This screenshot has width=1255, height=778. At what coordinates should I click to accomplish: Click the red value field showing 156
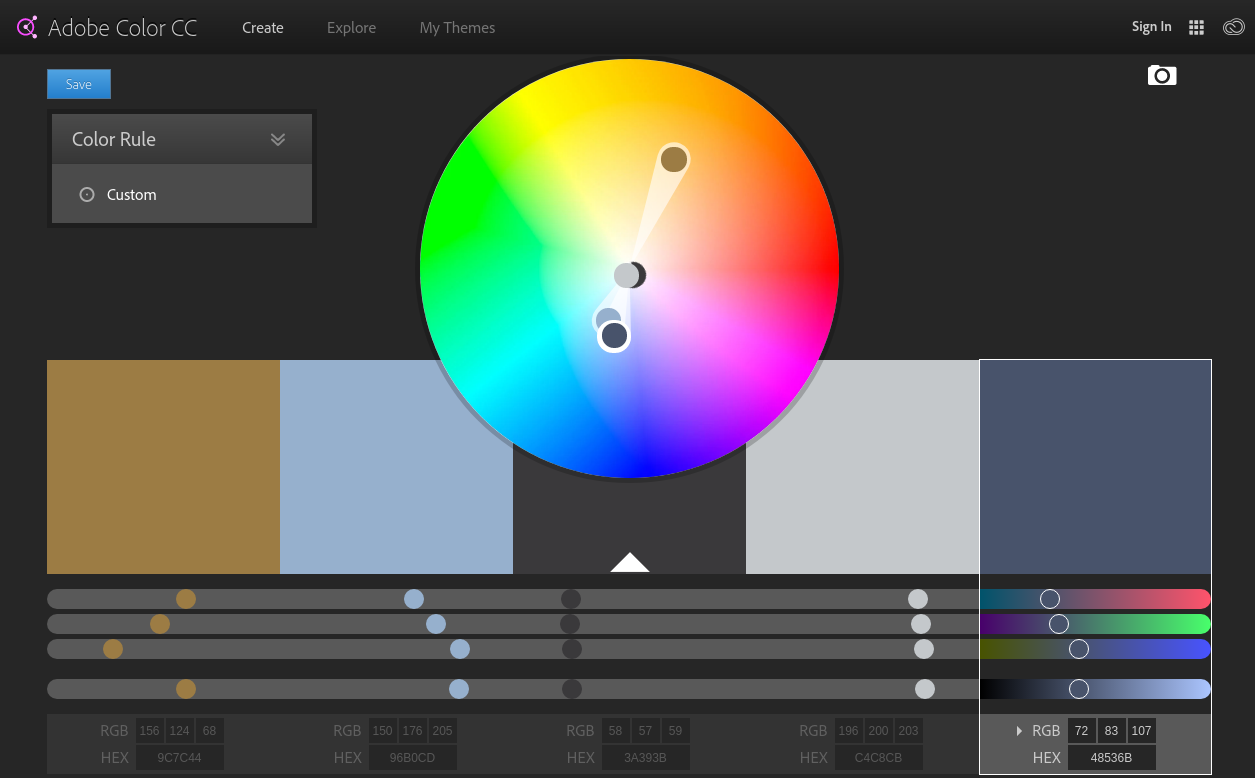point(149,731)
